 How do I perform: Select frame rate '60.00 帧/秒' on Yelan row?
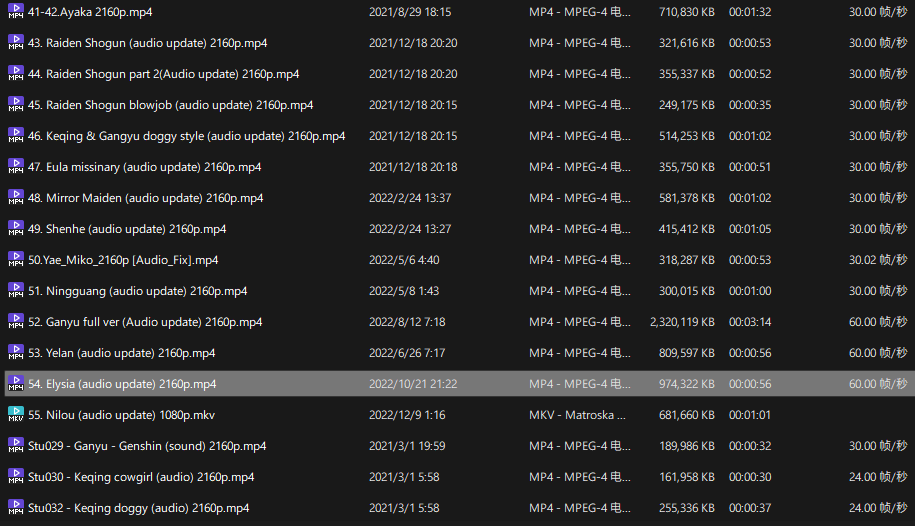878,353
